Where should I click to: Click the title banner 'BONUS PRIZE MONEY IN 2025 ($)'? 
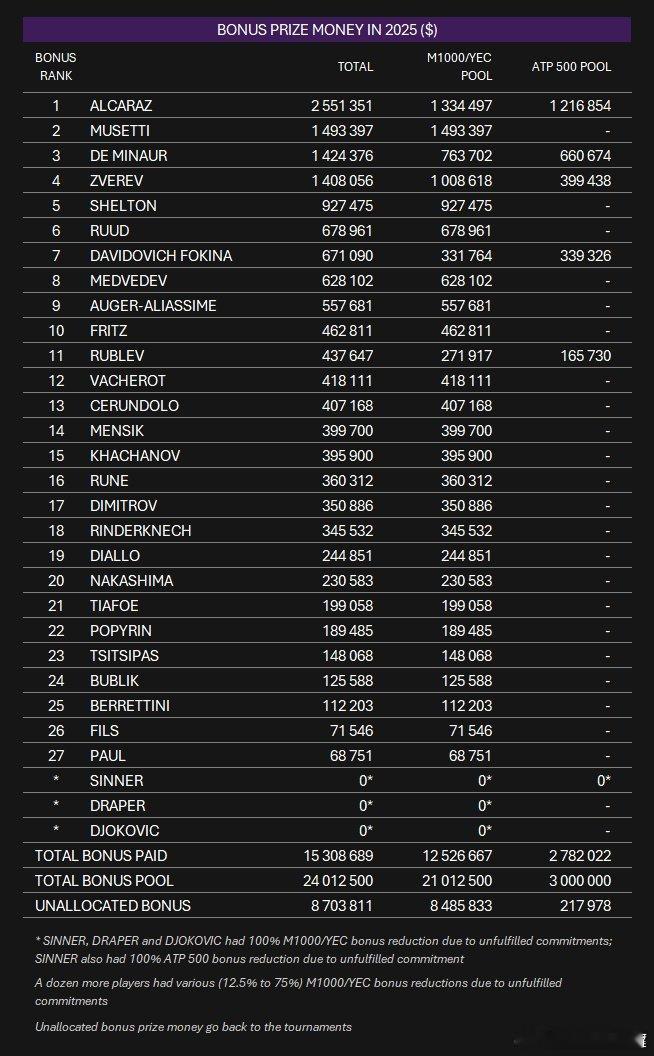326,30
